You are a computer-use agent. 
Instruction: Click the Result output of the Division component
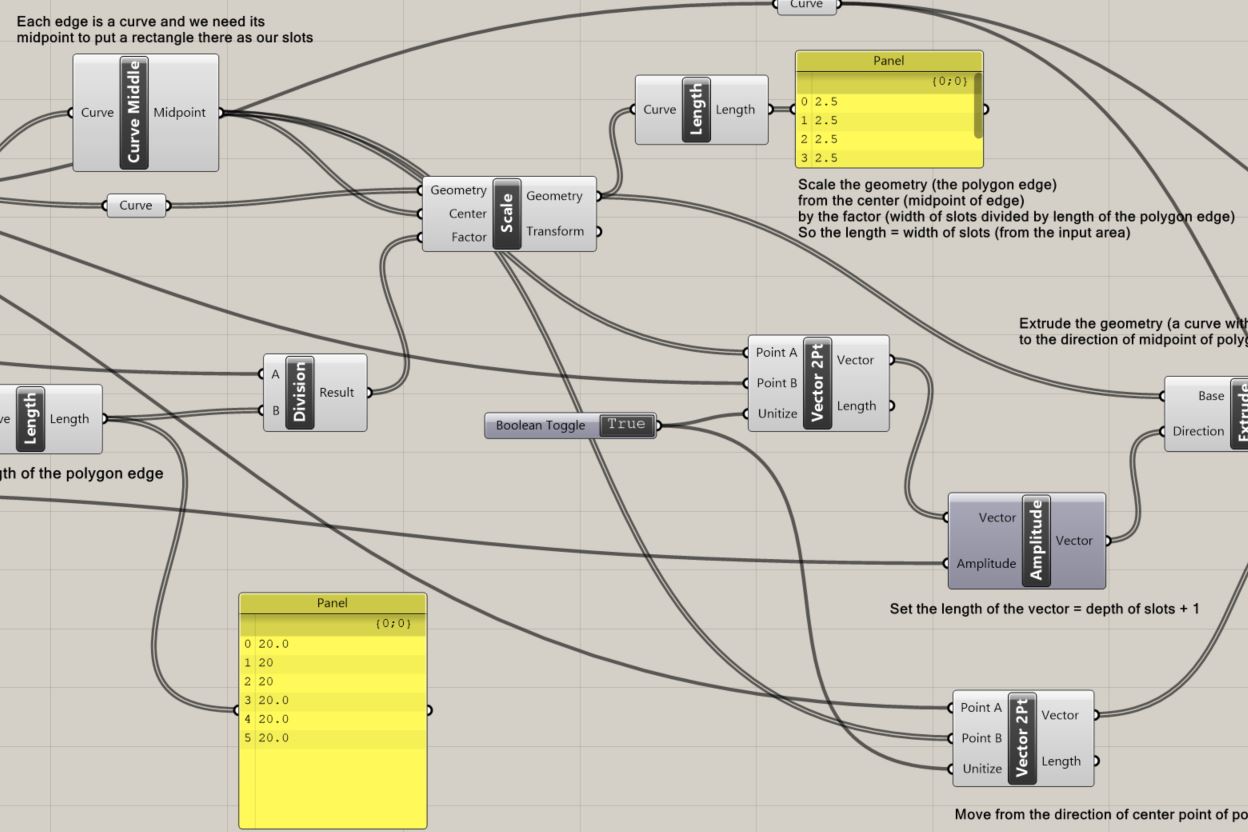(x=337, y=393)
